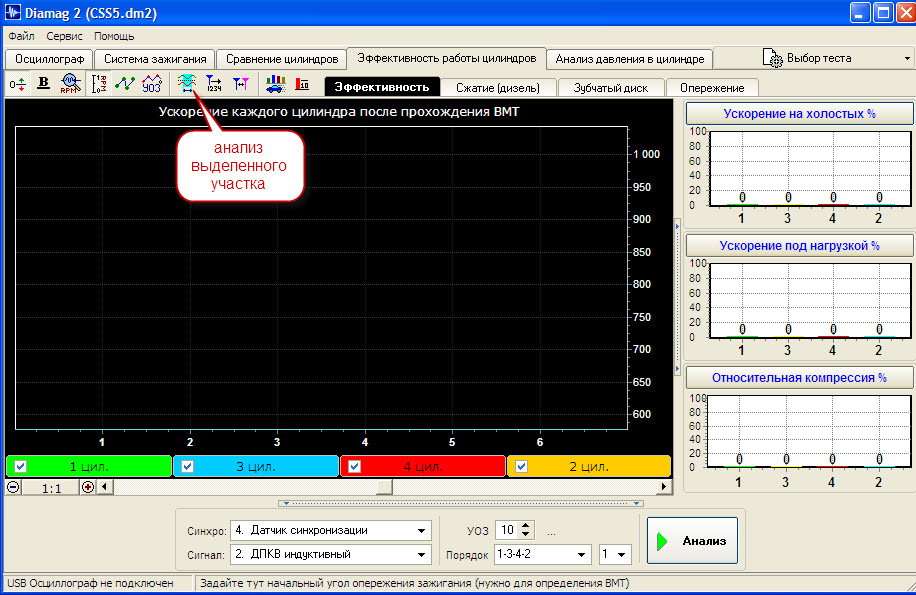This screenshot has height=595, width=916.
Task: Decrease the УОЗ value with down arrow
Action: [x=526, y=535]
